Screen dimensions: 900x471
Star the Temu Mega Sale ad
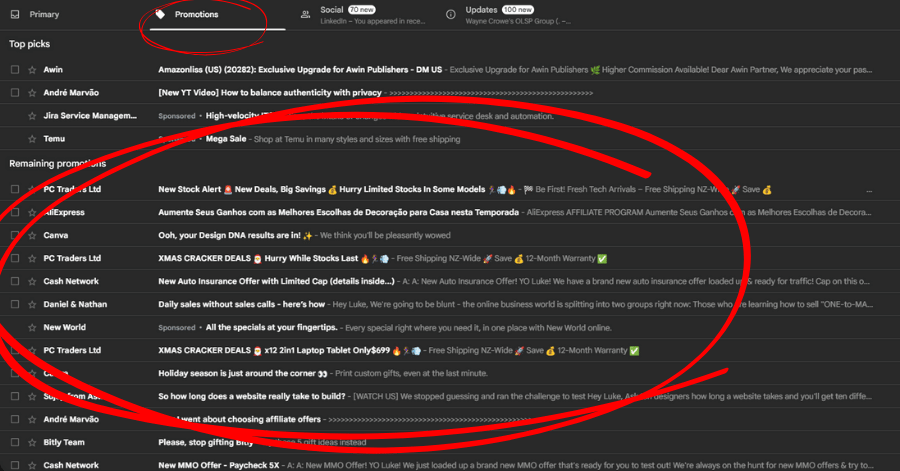click(x=32, y=139)
